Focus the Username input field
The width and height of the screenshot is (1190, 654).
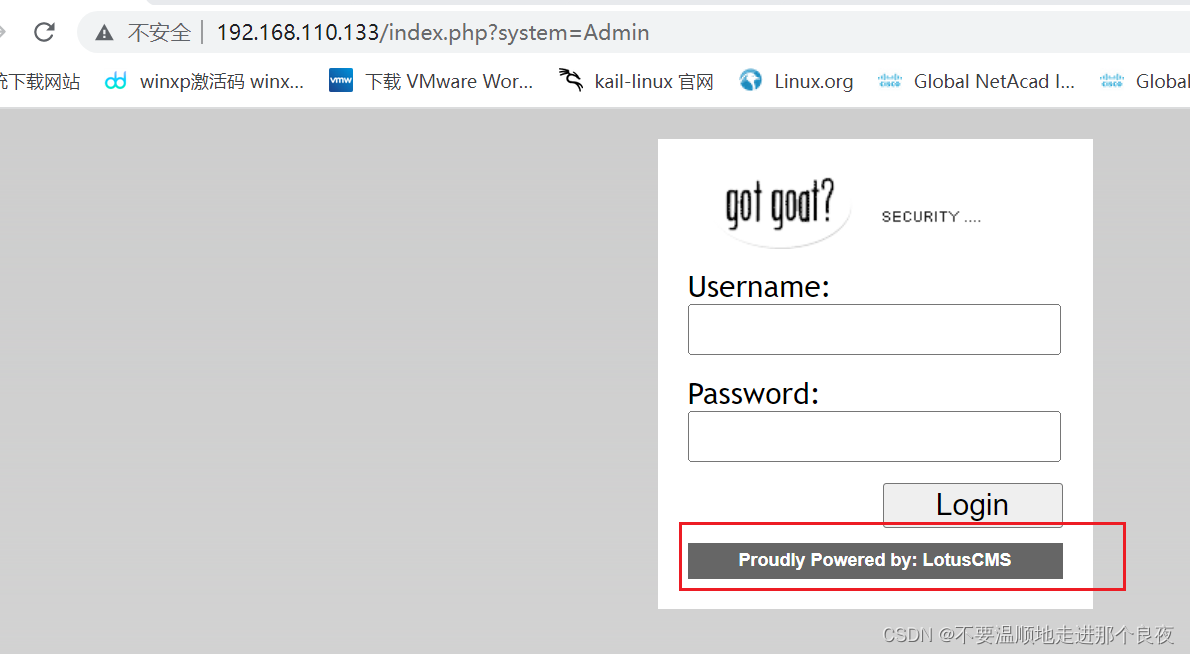(x=874, y=329)
